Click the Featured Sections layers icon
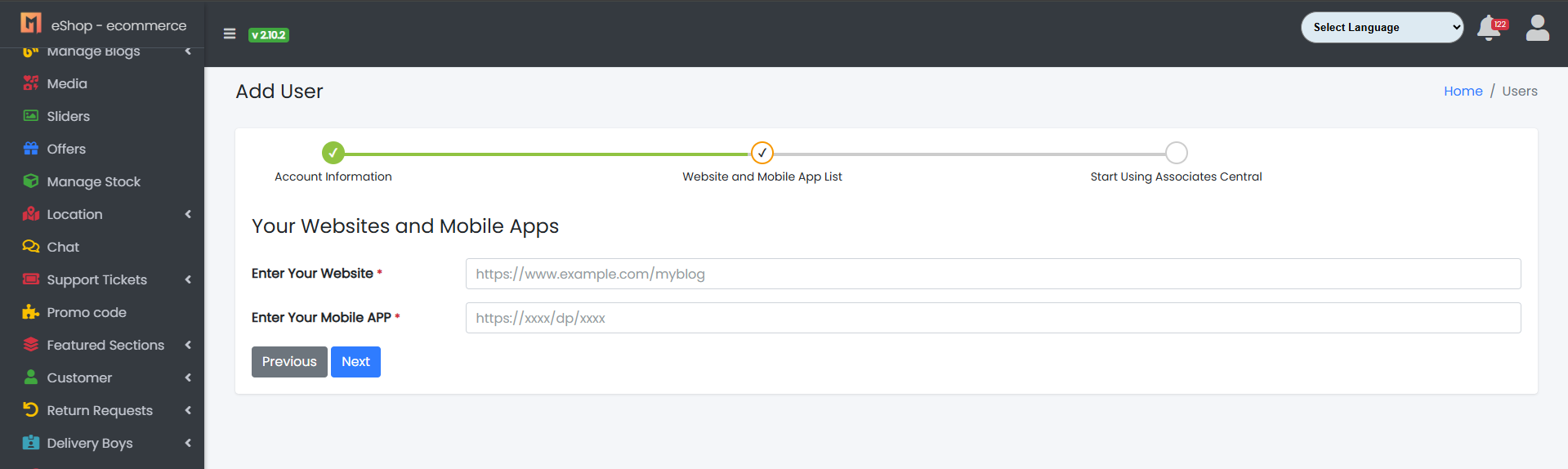 (x=31, y=344)
